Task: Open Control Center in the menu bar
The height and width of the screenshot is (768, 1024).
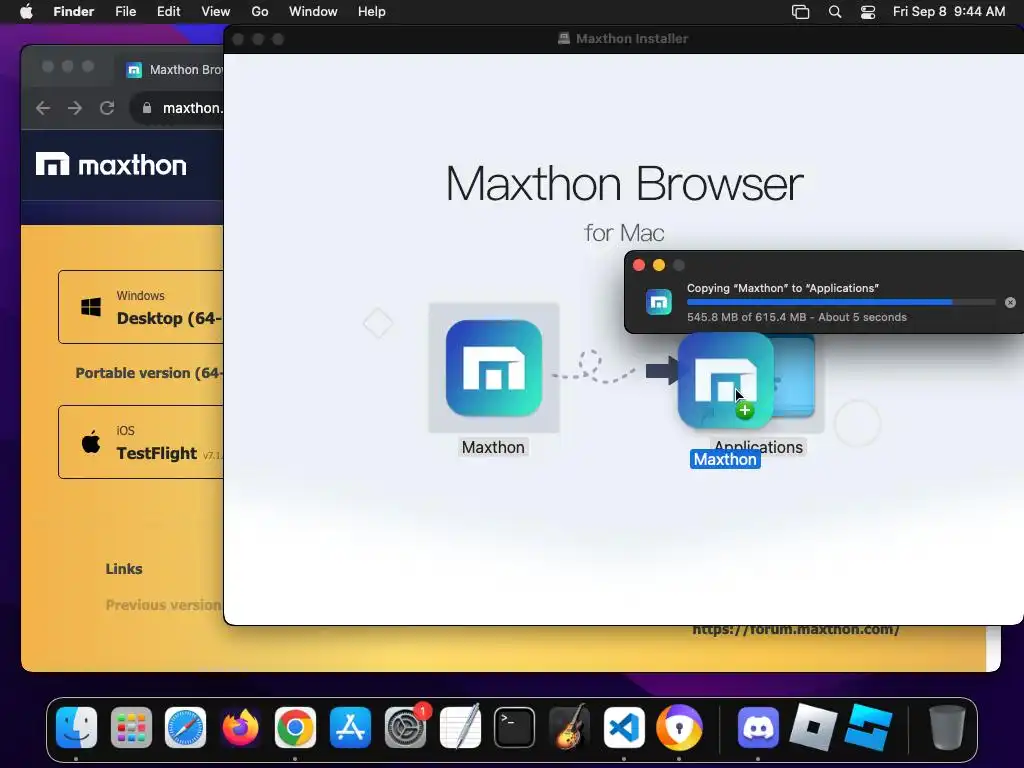Action: pos(868,12)
